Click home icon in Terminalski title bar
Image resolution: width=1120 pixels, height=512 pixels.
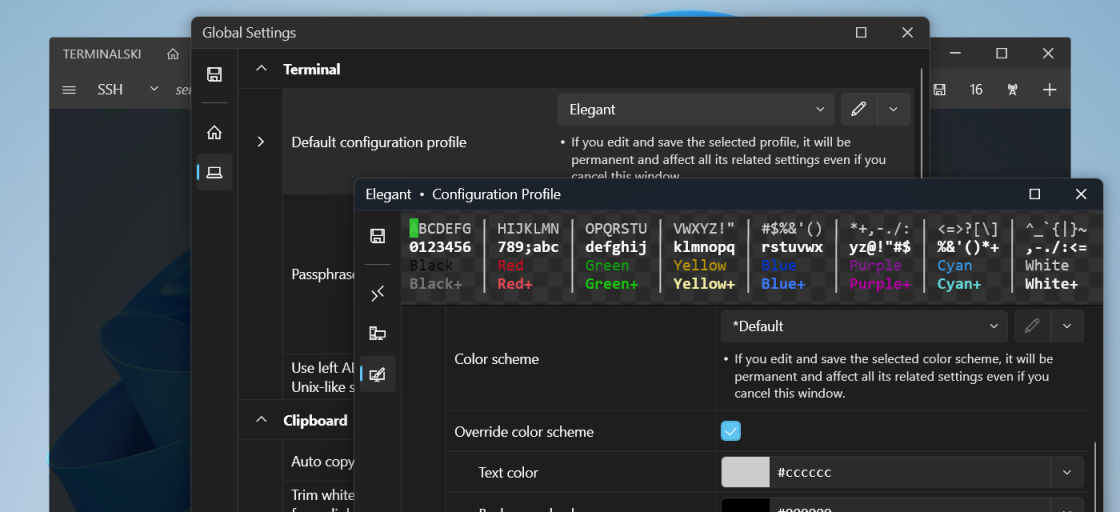pos(173,54)
